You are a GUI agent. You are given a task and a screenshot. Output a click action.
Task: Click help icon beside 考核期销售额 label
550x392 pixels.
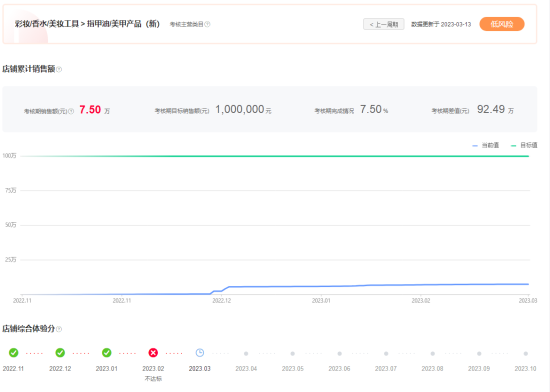pos(71,111)
